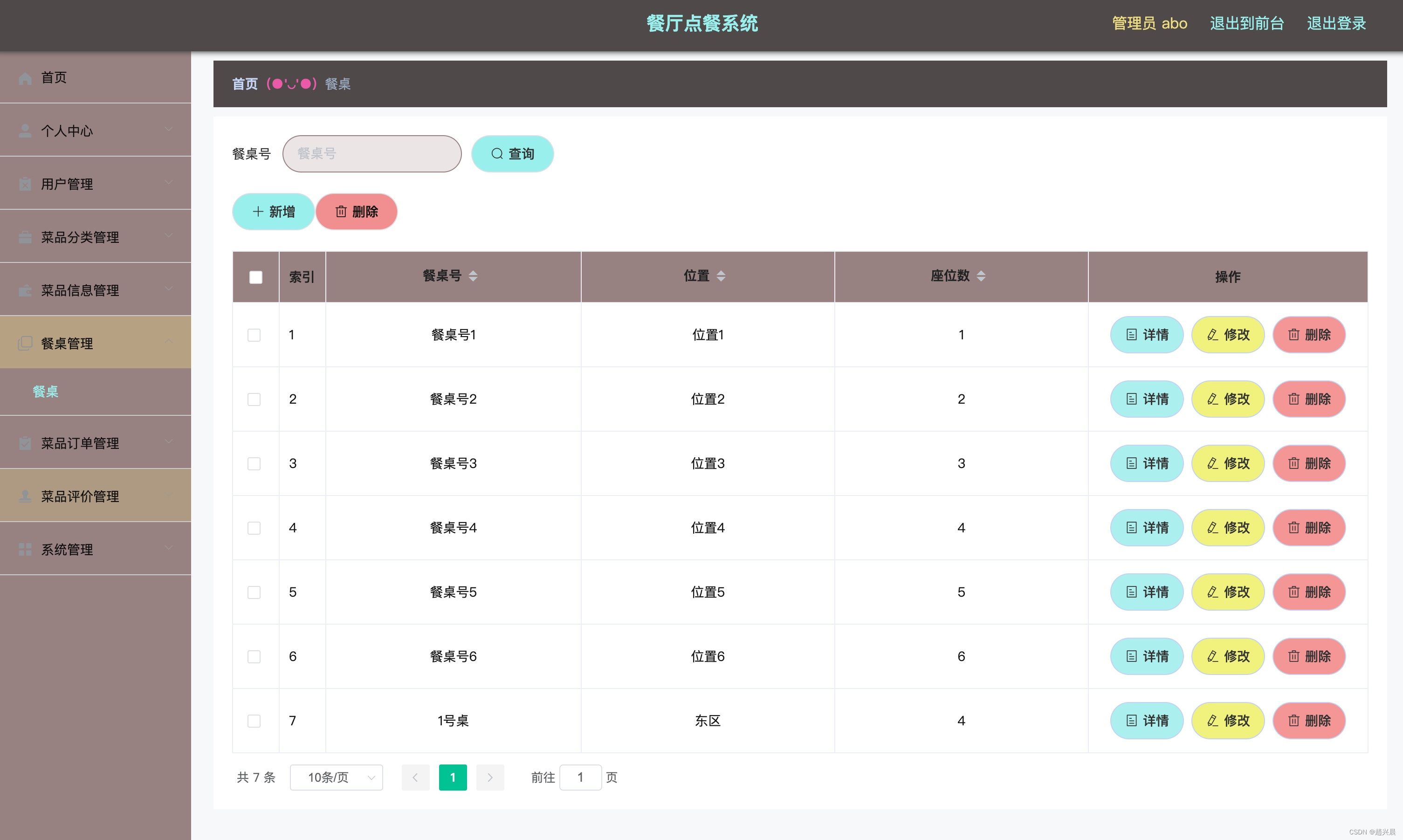This screenshot has height=840, width=1403.
Task: Open the 10条/页 page size dropdown
Action: [x=336, y=777]
